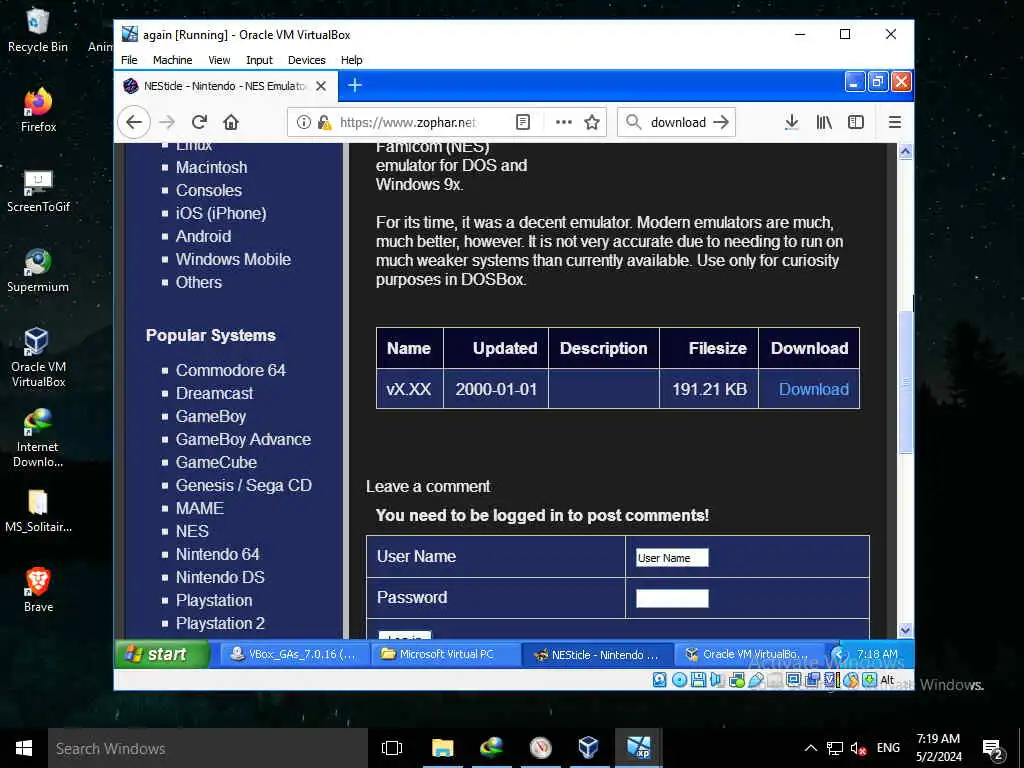The image size is (1024, 768).
Task: Reload the page in Firefox
Action: click(x=199, y=122)
